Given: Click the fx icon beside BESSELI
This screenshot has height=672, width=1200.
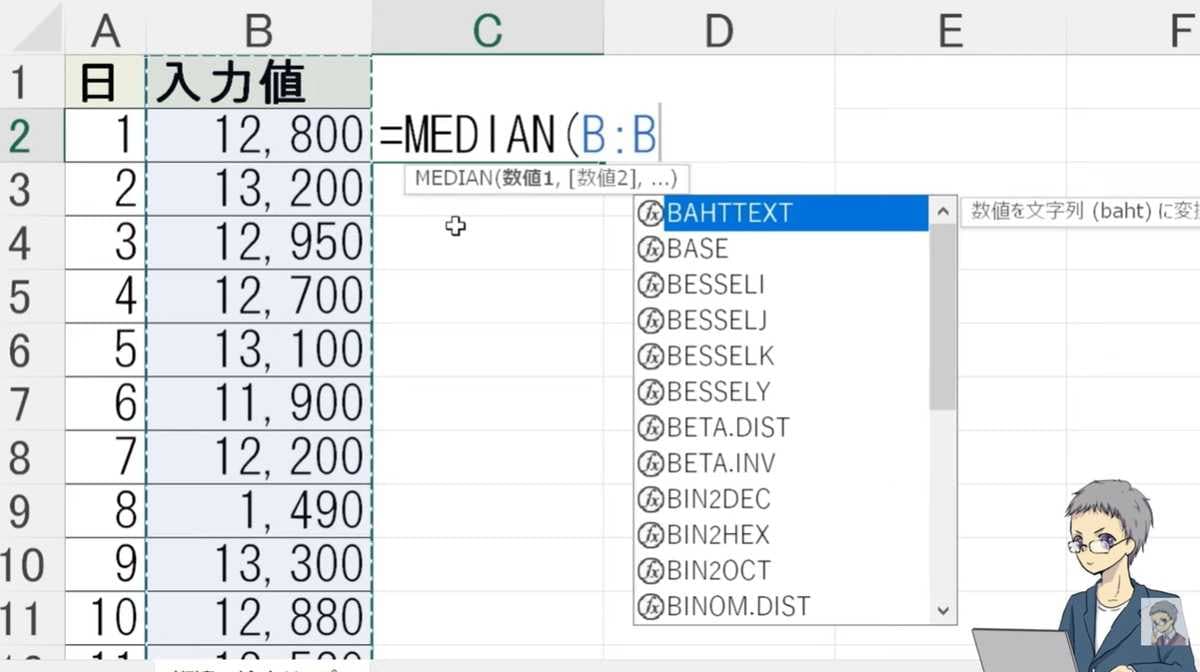Looking at the screenshot, I should tap(651, 285).
